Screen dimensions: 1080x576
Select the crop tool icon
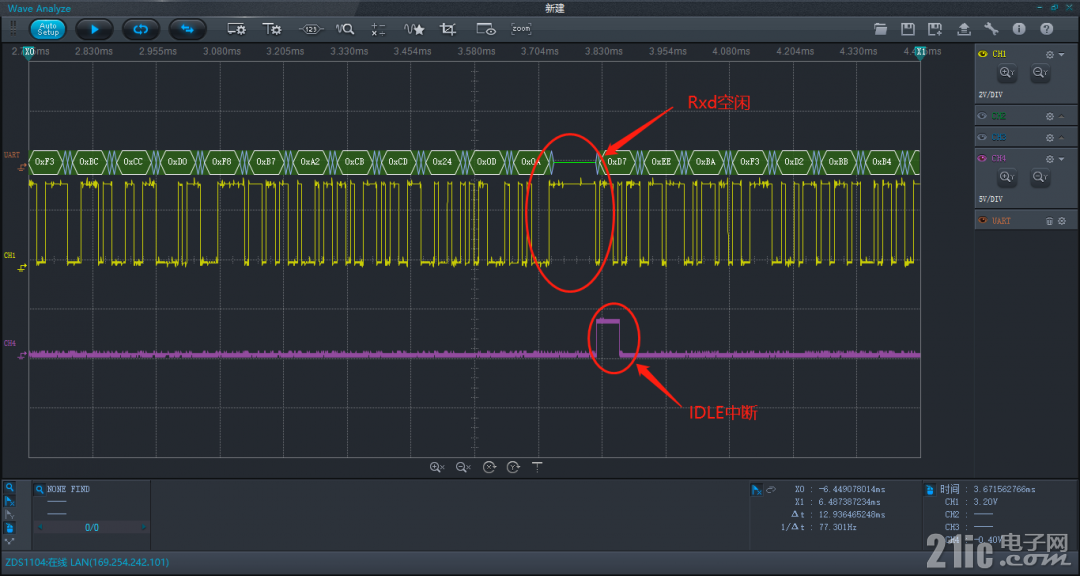[448, 29]
